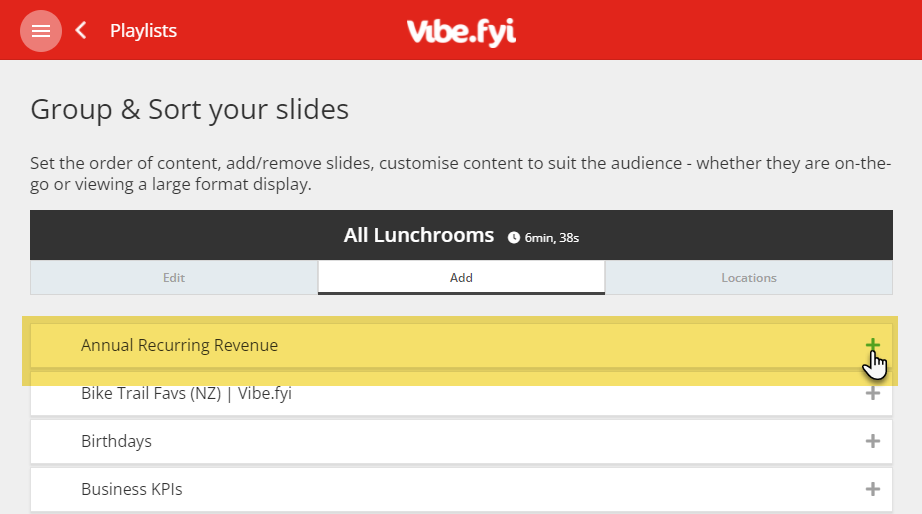Add the Birthdays slide with the plus icon
The image size is (922, 514).
click(x=873, y=441)
